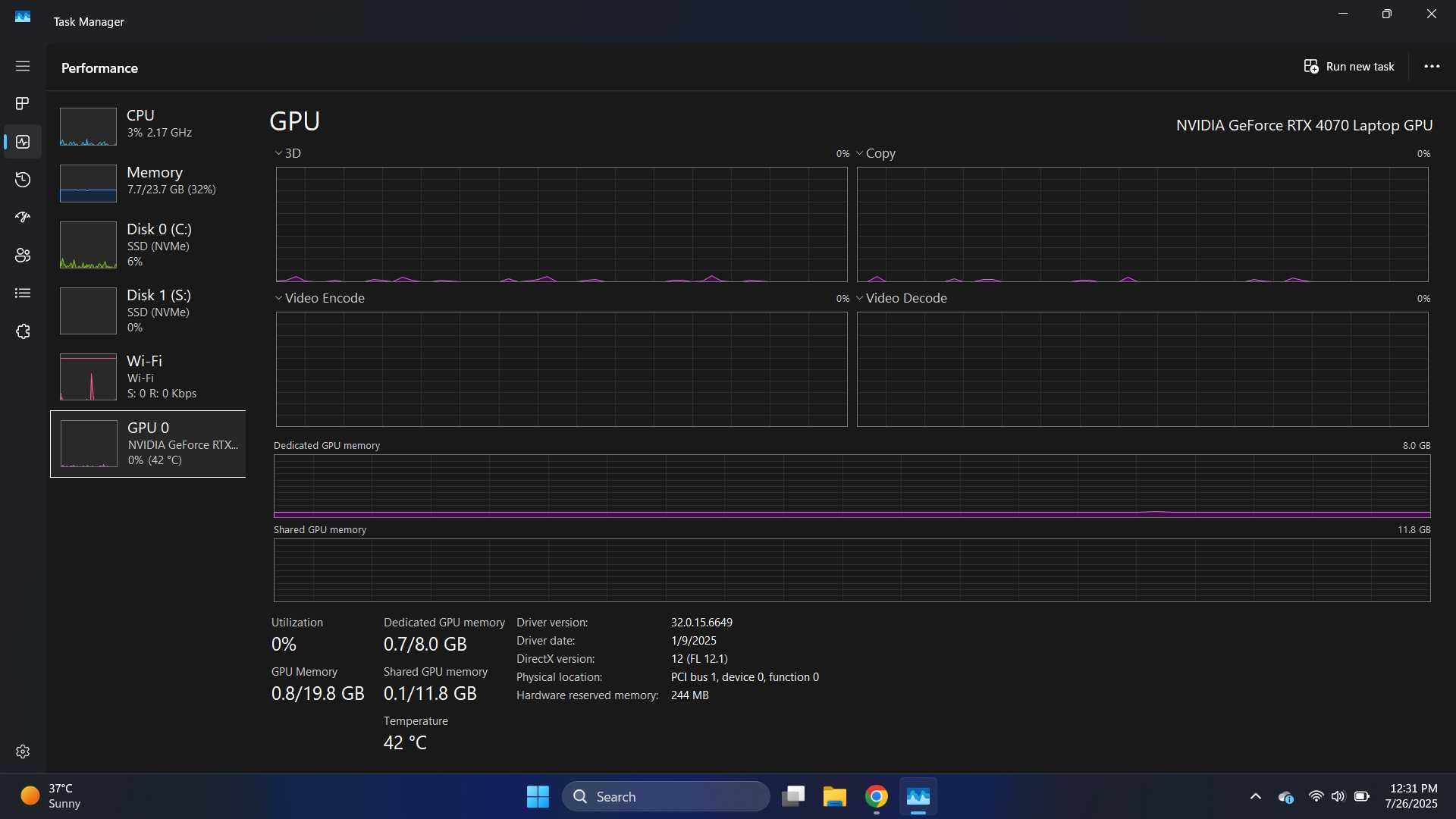Click the Shared GPU memory graph
This screenshot has width=1456, height=819.
pyautogui.click(x=852, y=570)
